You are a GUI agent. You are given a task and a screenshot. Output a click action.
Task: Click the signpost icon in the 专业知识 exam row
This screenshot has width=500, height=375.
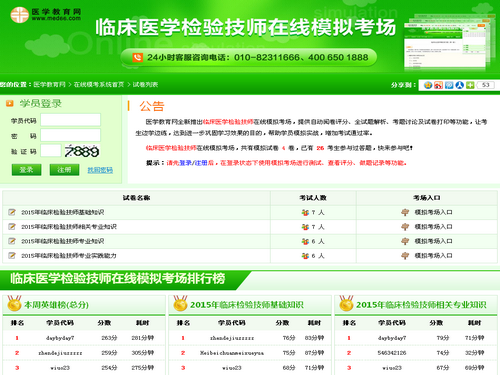(x=405, y=241)
